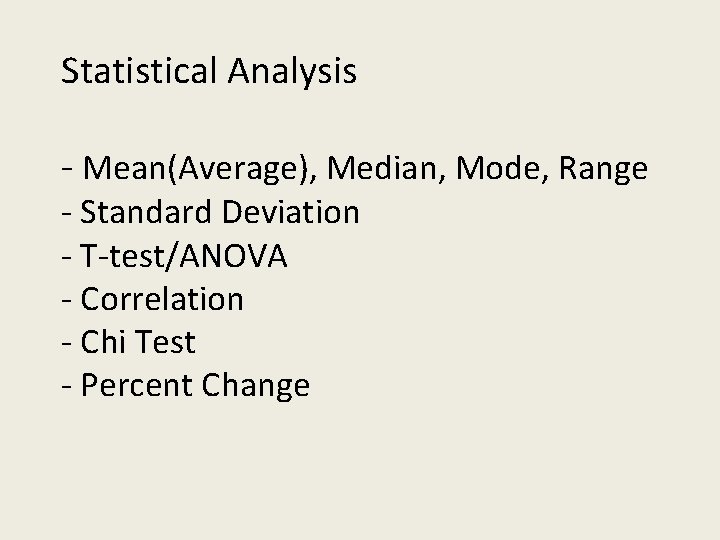The height and width of the screenshot is (540, 720).
Task: Click the word "Analysis" in the title
Action: tap(291, 72)
